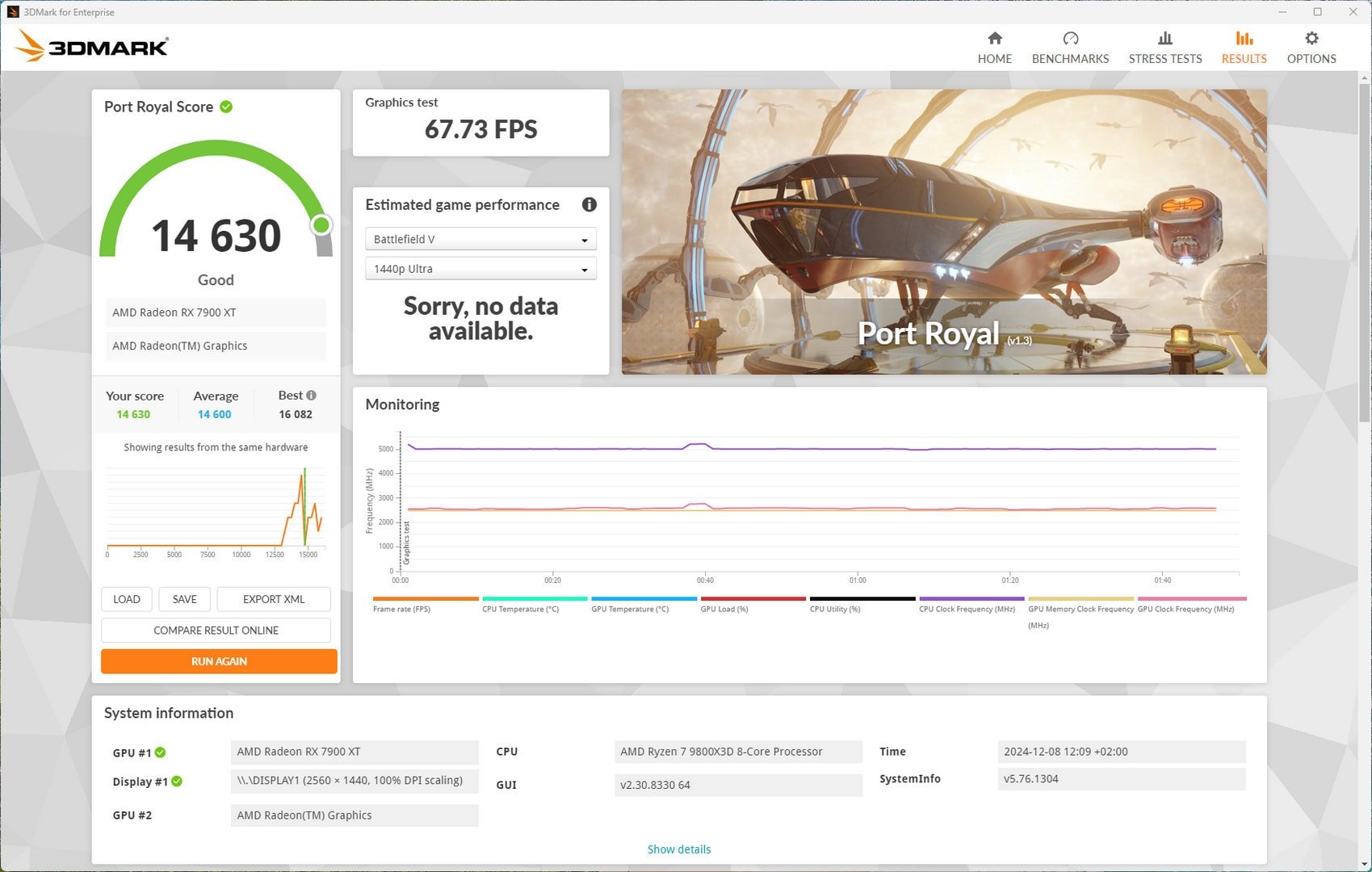Click the Show details link
The image size is (1372, 872).
click(x=679, y=849)
